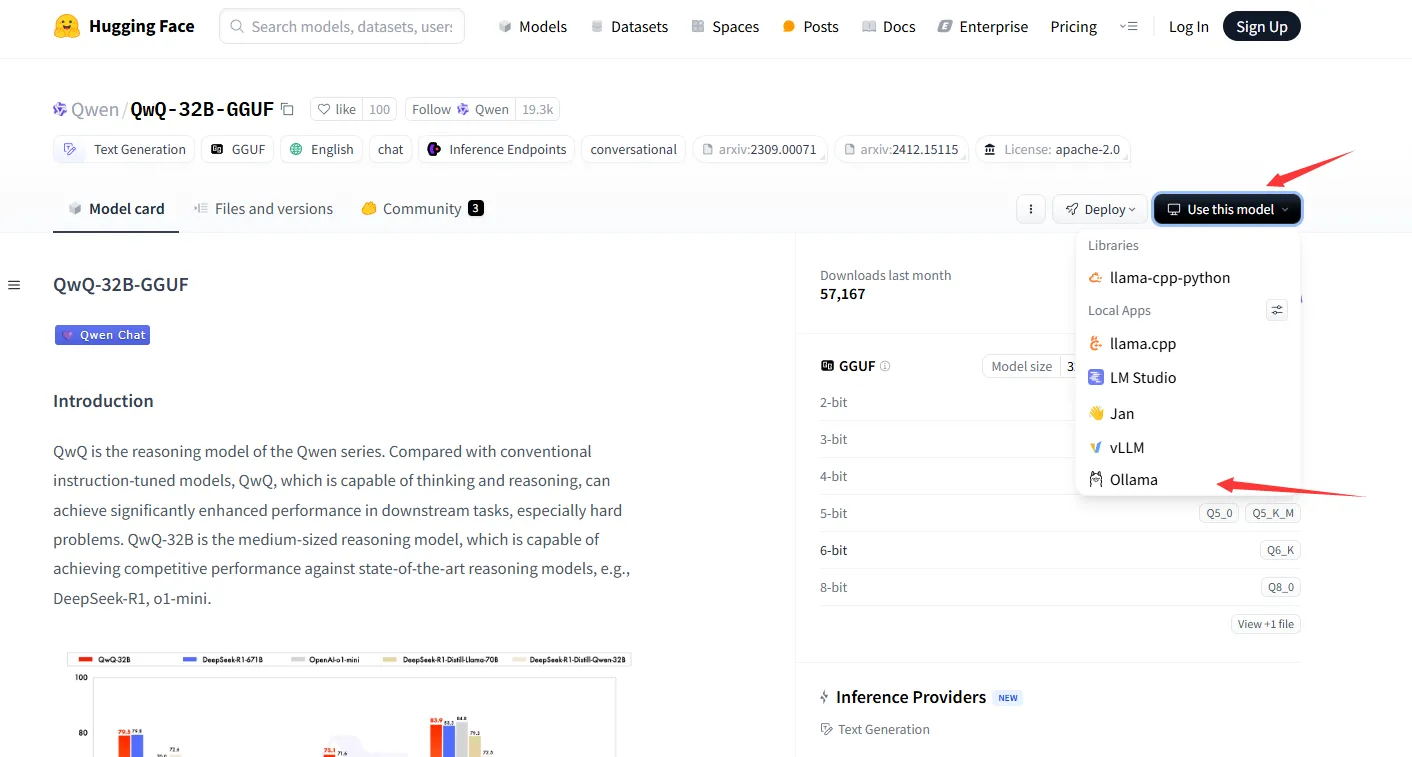Click the 'Introduction' heading
The height and width of the screenshot is (757, 1412).
click(103, 401)
